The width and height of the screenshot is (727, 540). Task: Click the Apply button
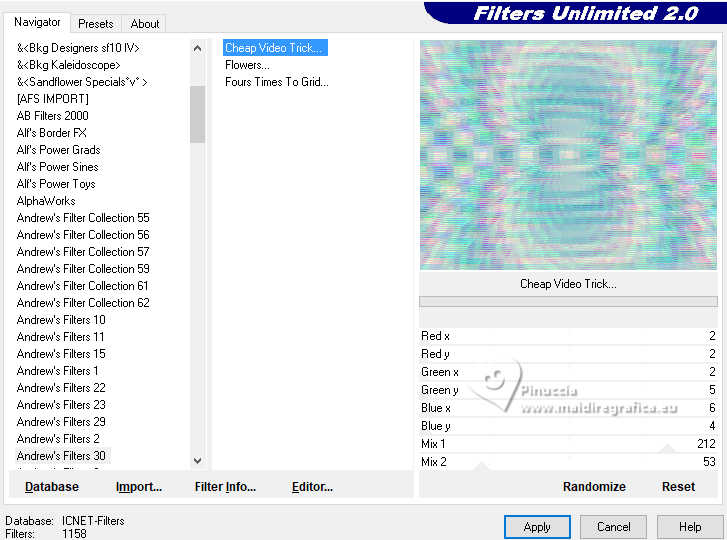coord(537,527)
